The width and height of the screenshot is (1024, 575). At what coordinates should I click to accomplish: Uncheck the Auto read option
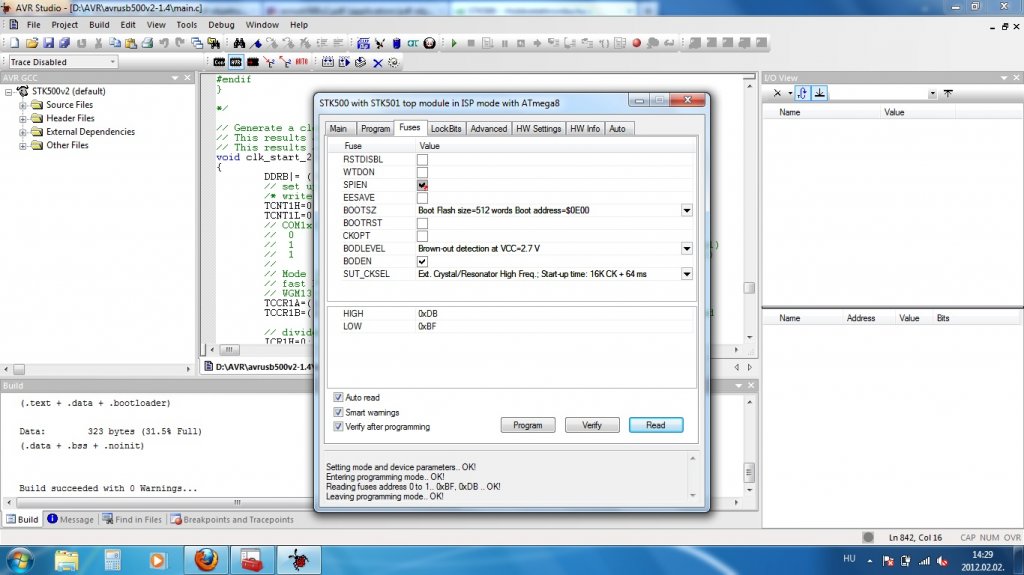(338, 397)
